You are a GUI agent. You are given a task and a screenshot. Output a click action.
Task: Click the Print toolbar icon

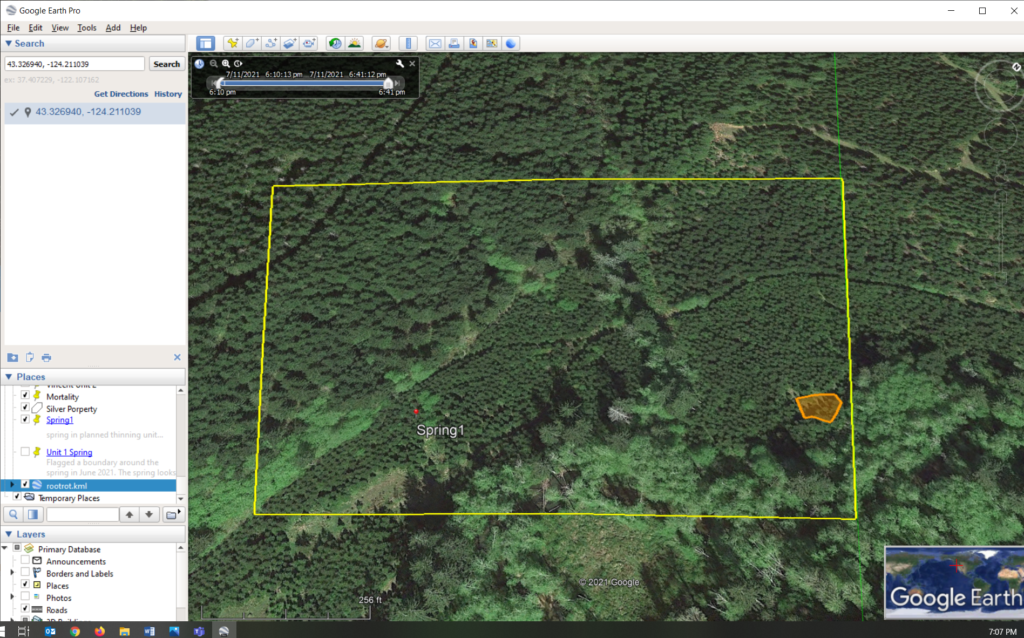click(454, 43)
